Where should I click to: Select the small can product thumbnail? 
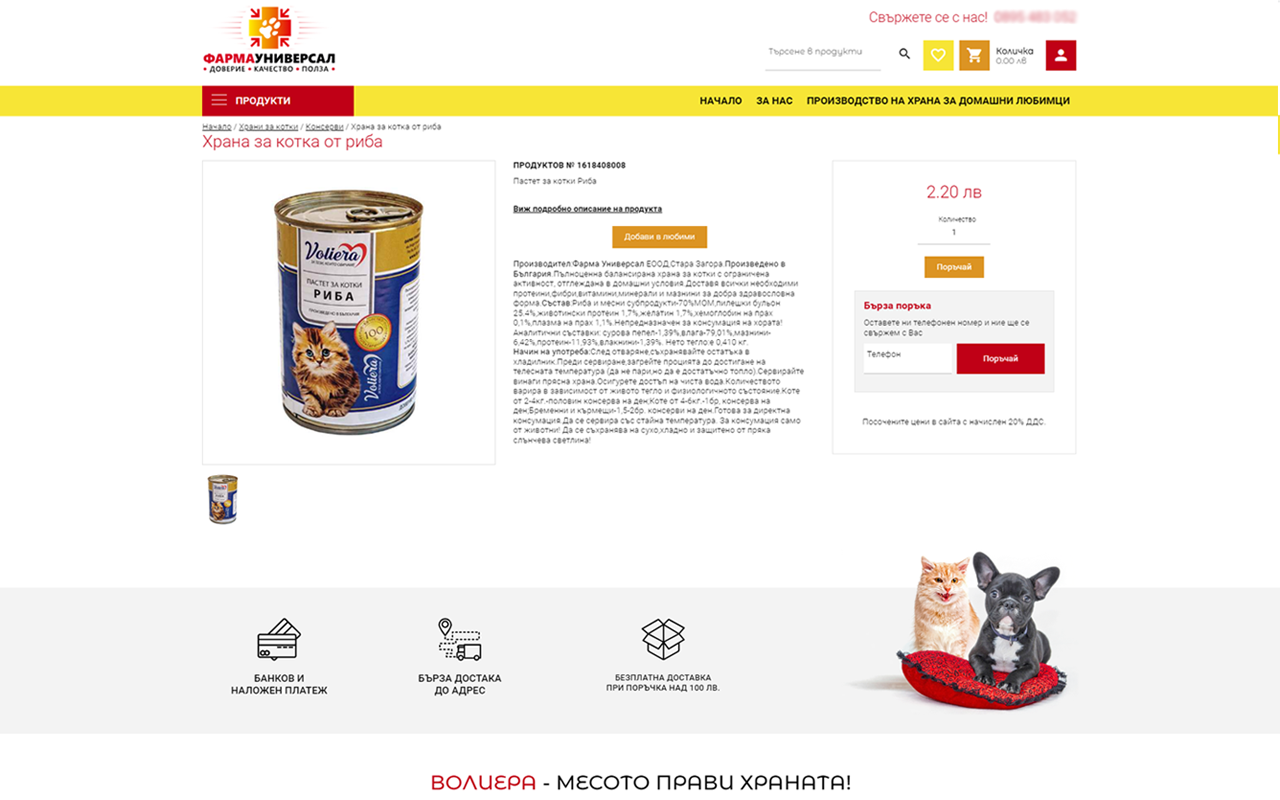click(223, 499)
